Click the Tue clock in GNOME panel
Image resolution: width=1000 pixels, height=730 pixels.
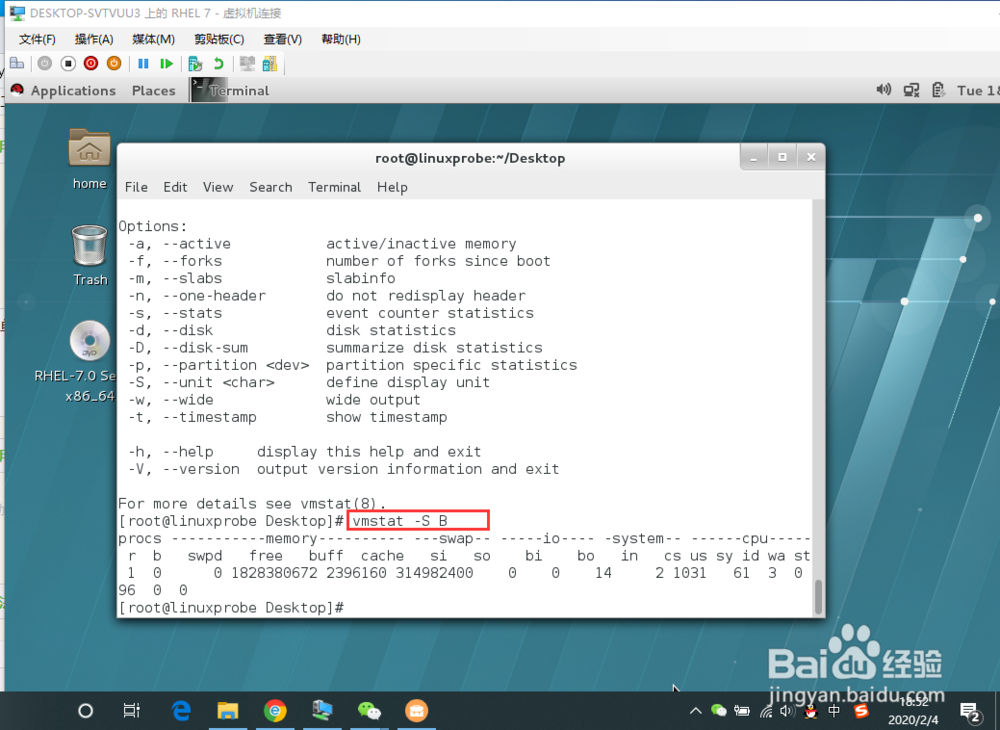978,91
